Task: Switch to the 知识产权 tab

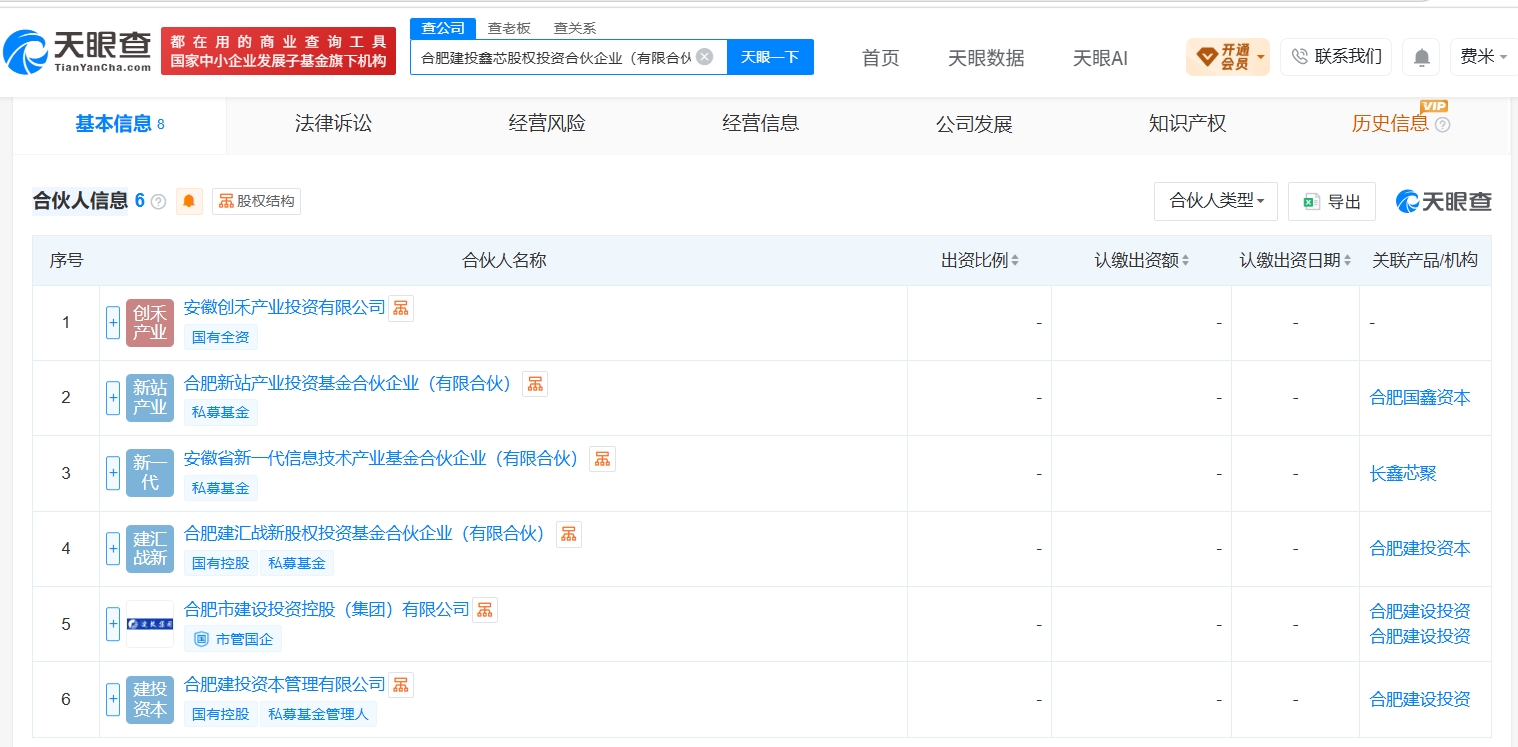Action: pyautogui.click(x=1188, y=124)
